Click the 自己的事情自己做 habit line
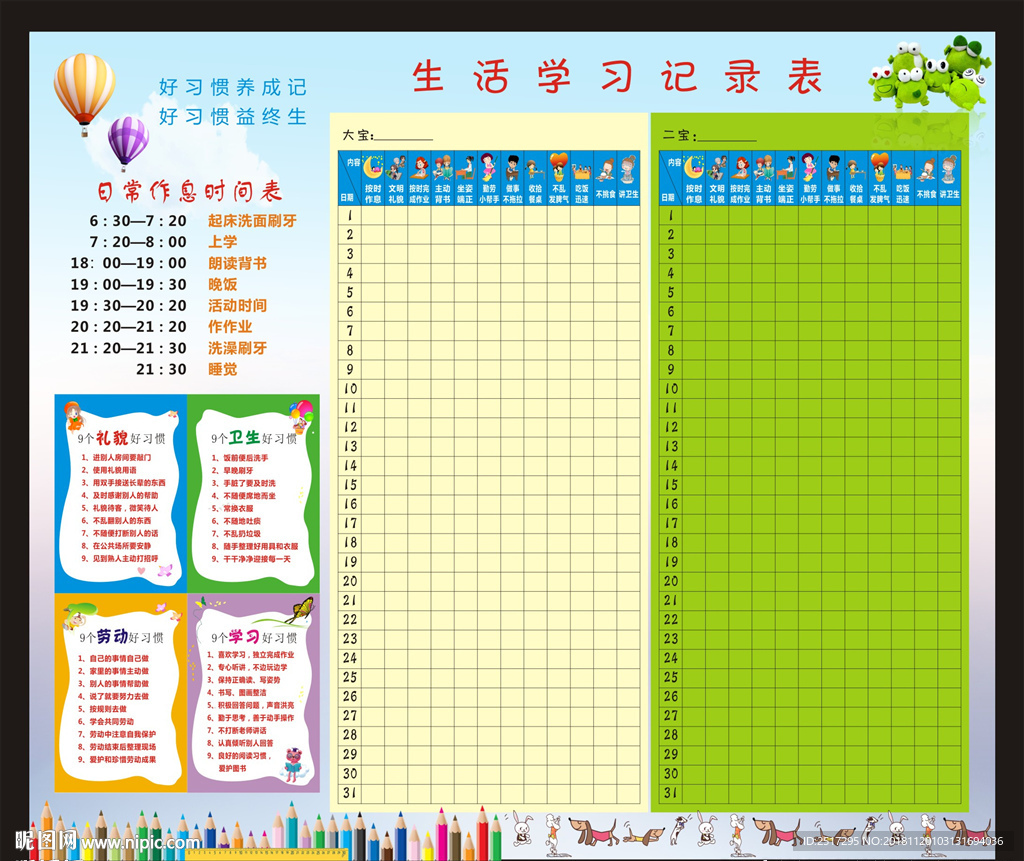Image resolution: width=1024 pixels, height=861 pixels. pos(114,658)
